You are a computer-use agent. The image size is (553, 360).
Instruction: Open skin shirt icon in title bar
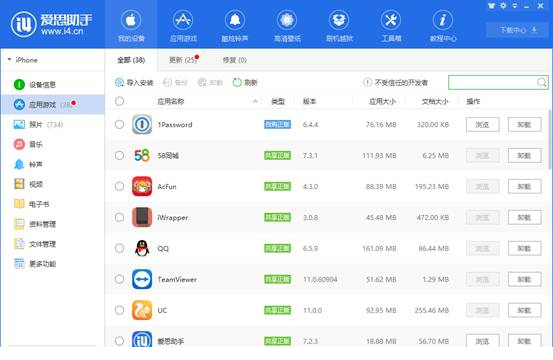pos(491,6)
